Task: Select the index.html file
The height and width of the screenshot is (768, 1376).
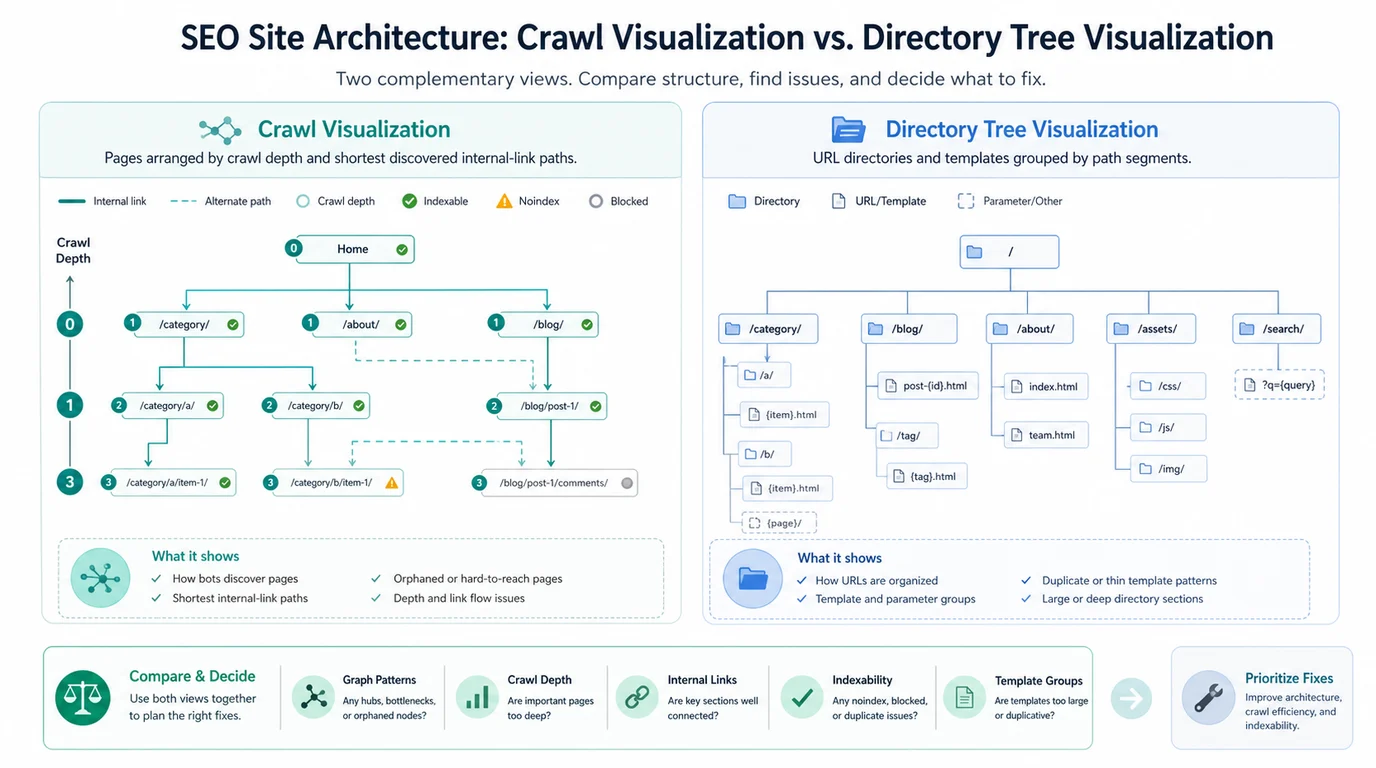Action: click(1046, 387)
